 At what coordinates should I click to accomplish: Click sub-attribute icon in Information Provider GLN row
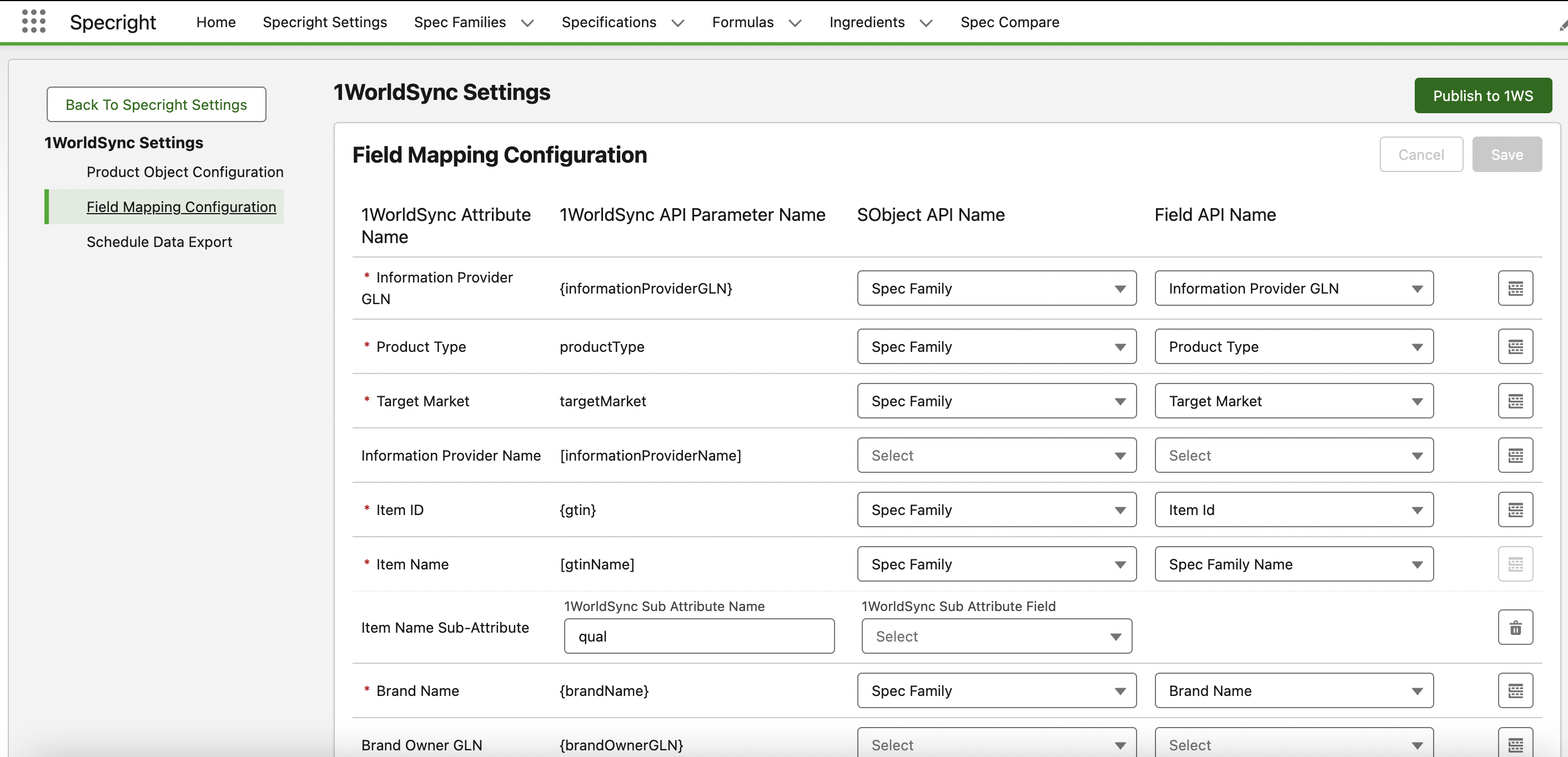1515,289
